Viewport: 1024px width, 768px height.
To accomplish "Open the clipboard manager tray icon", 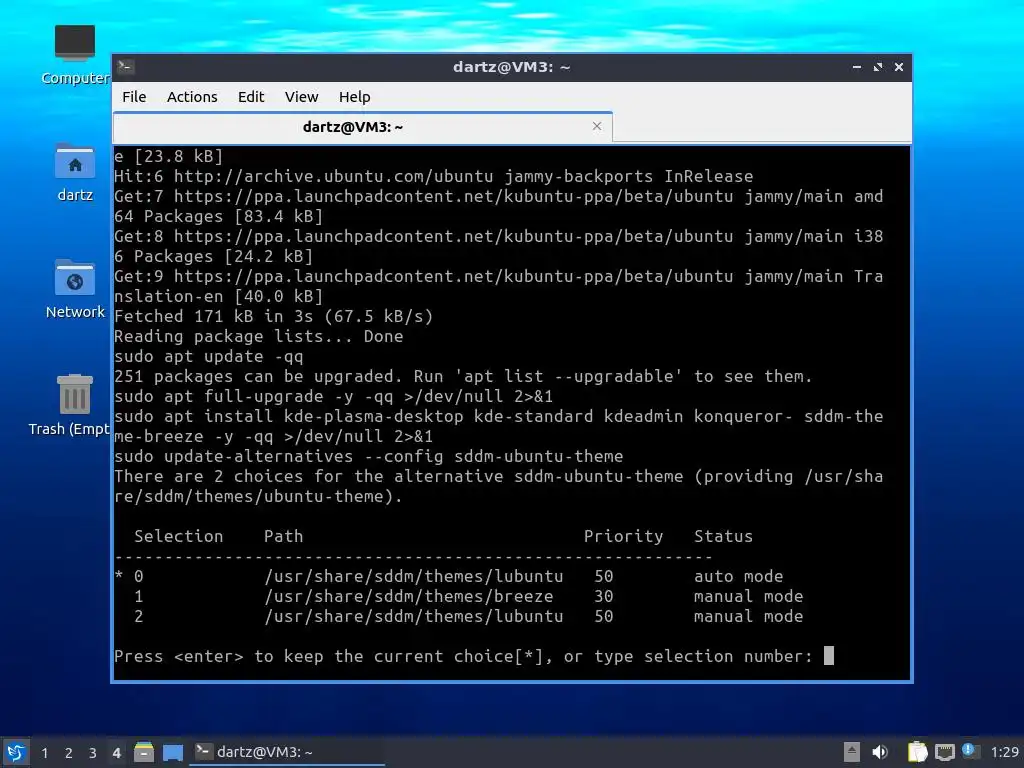I will coord(917,752).
